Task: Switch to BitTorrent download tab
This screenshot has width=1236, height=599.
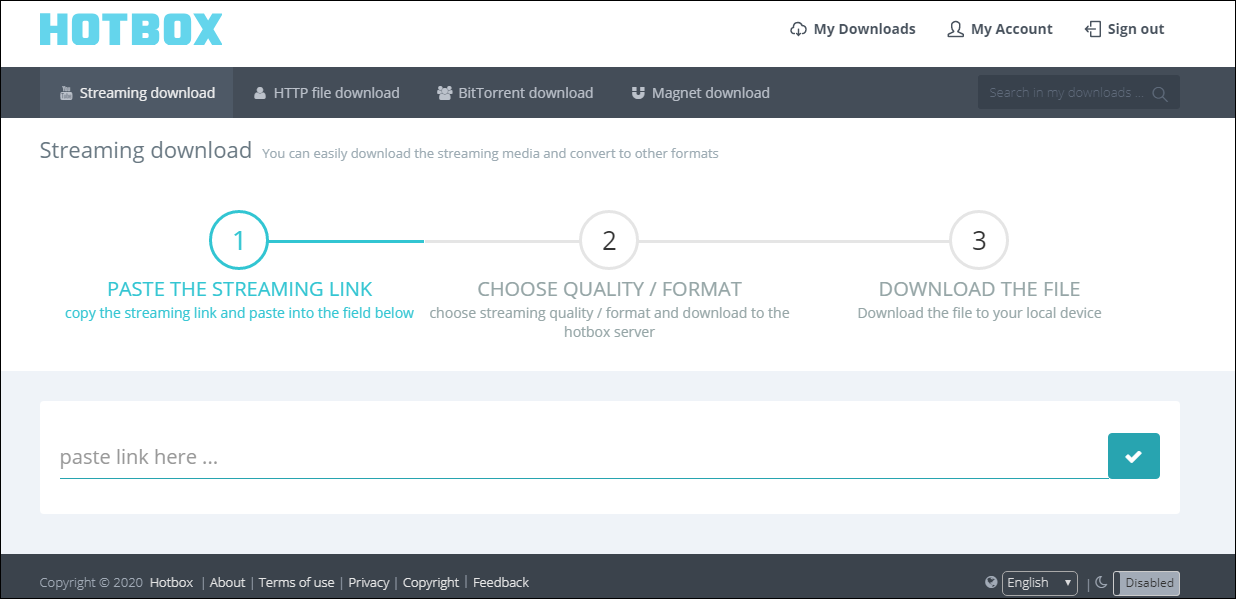Action: [x=515, y=93]
